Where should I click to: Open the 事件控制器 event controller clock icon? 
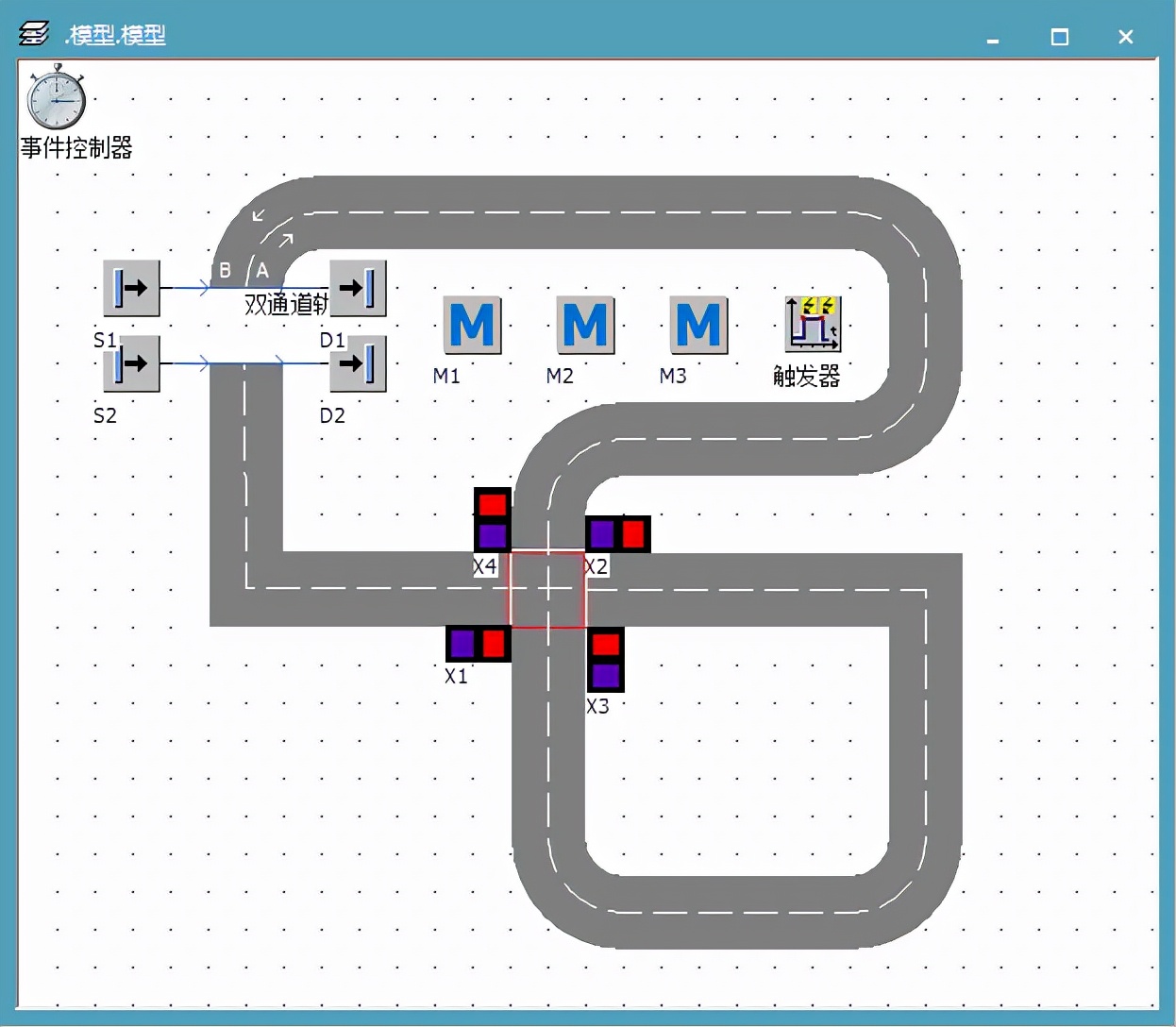coord(57,98)
